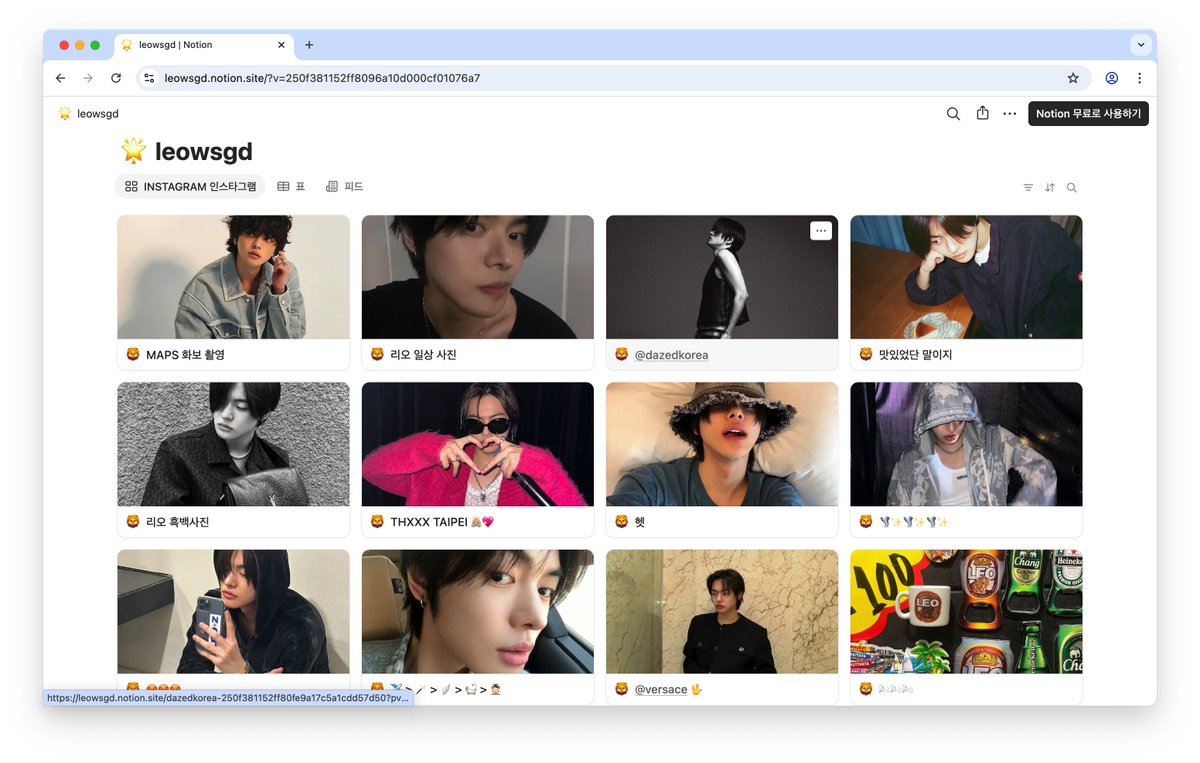Open the camo hoodie card image
Screen dimensions: 1200x763
pyautogui.click(x=966, y=444)
